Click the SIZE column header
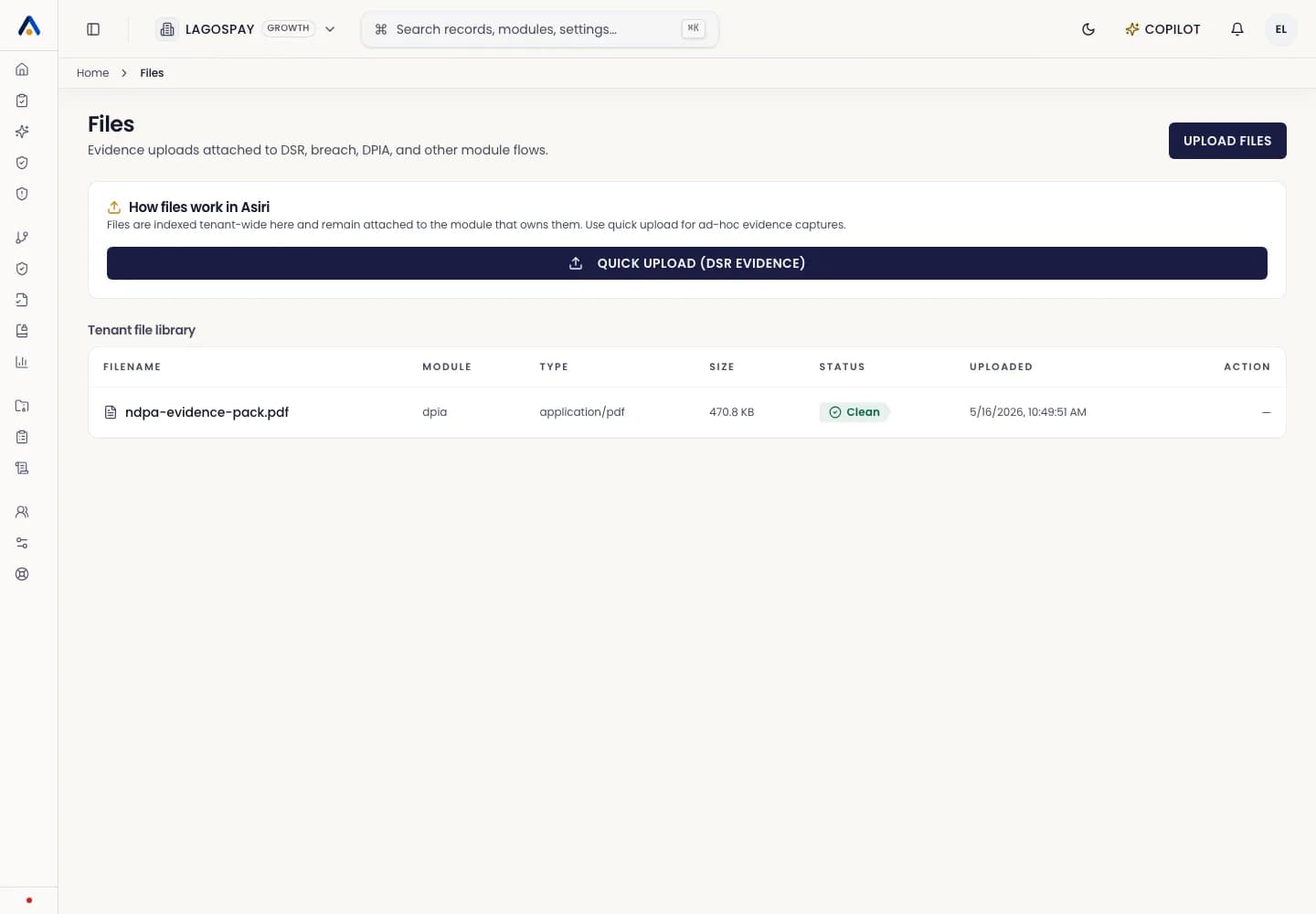This screenshot has width=1316, height=914. click(722, 367)
